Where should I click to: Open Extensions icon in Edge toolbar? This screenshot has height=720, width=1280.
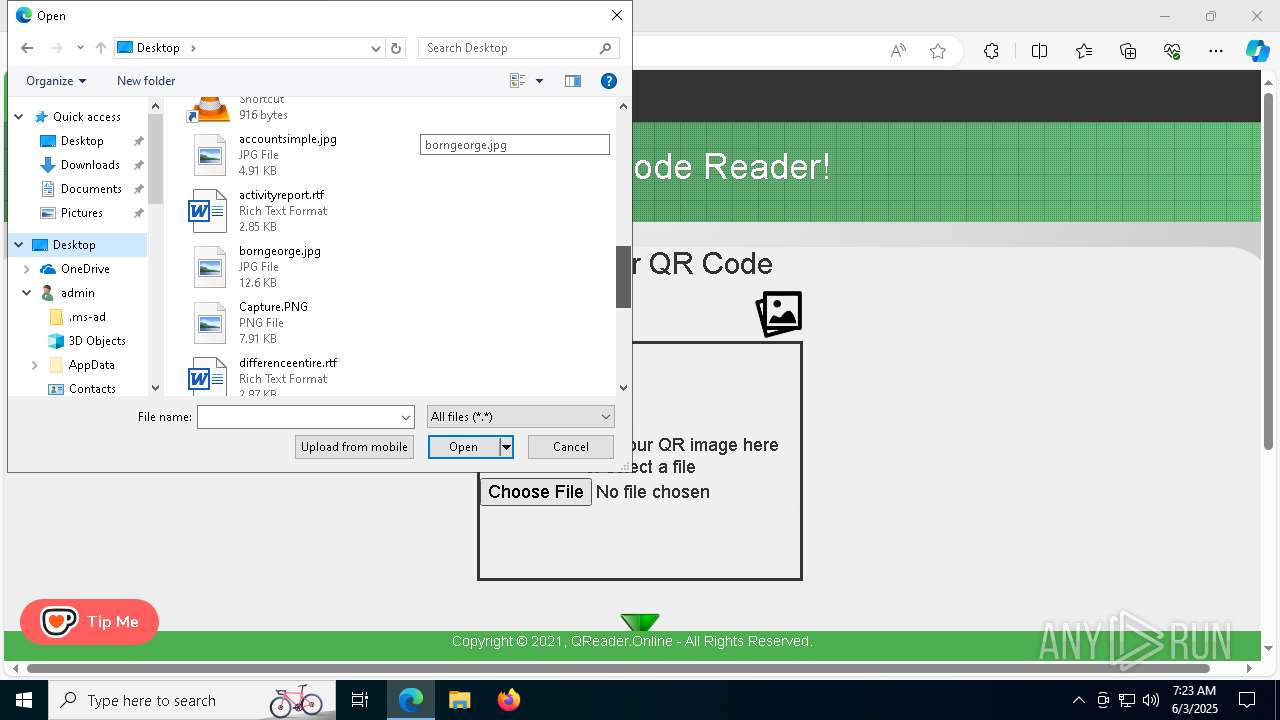pyautogui.click(x=991, y=51)
